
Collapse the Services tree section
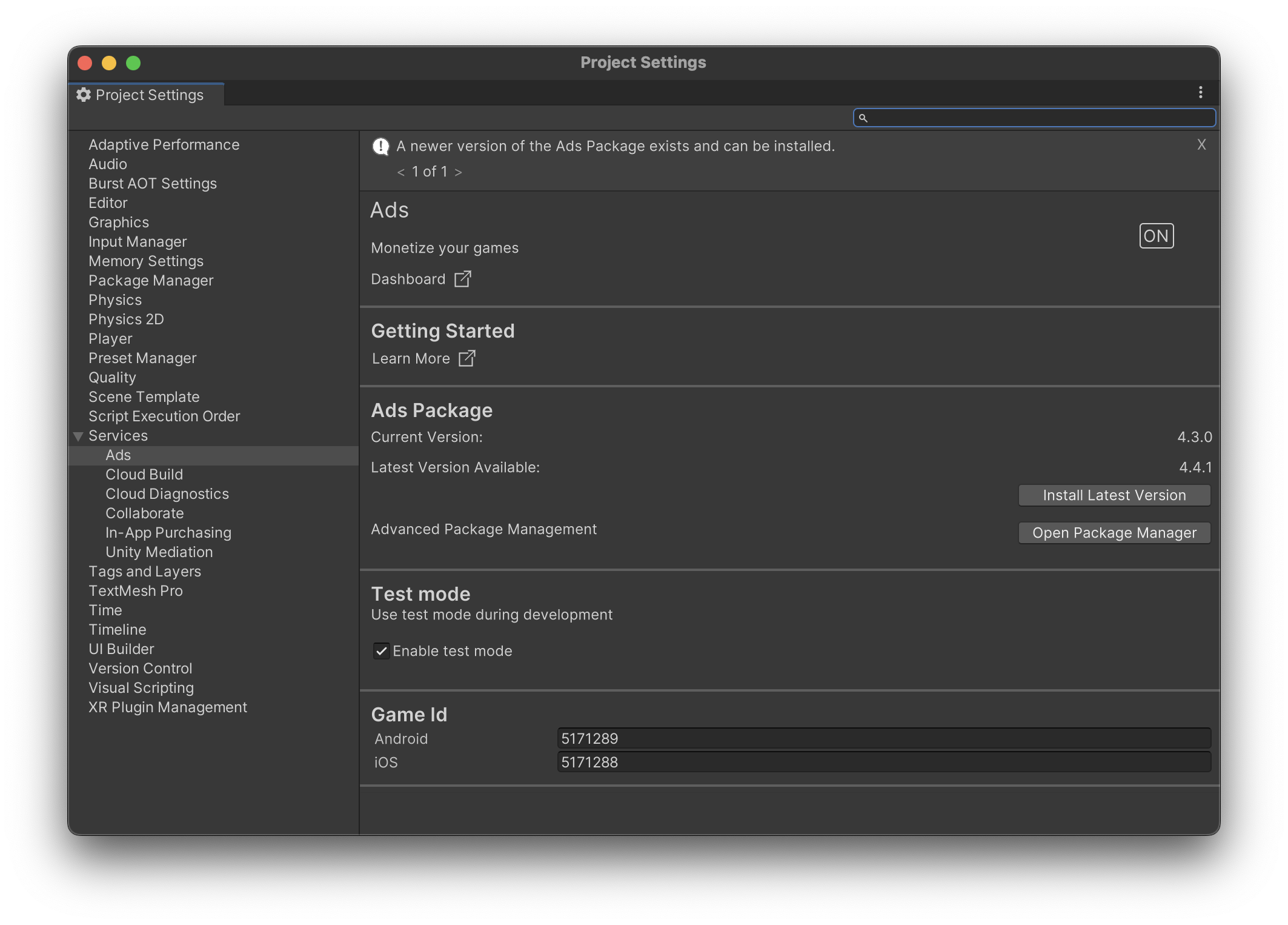click(x=78, y=436)
